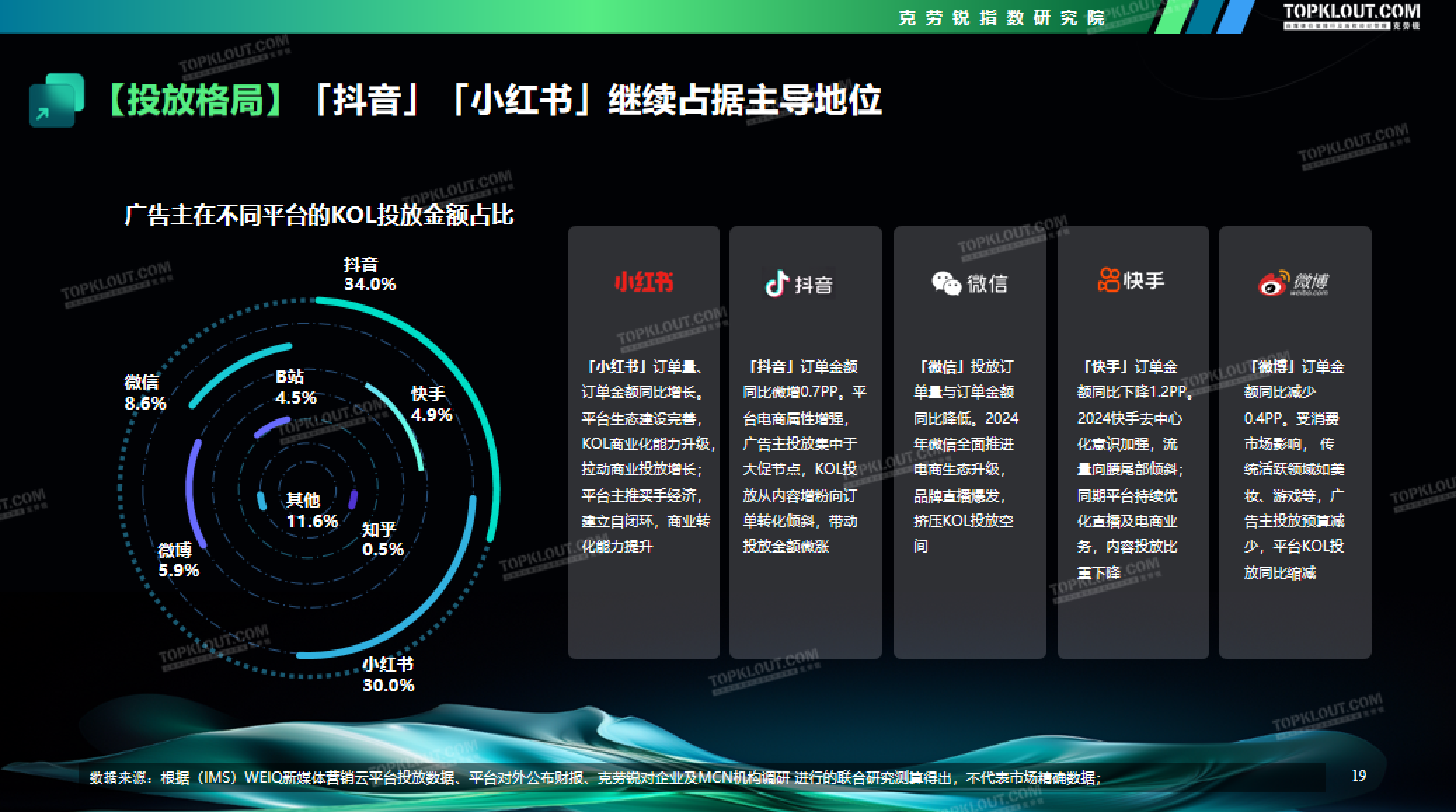Click the 抖音 logo in the second card
The width and height of the screenshot is (1456, 812).
pos(799,284)
